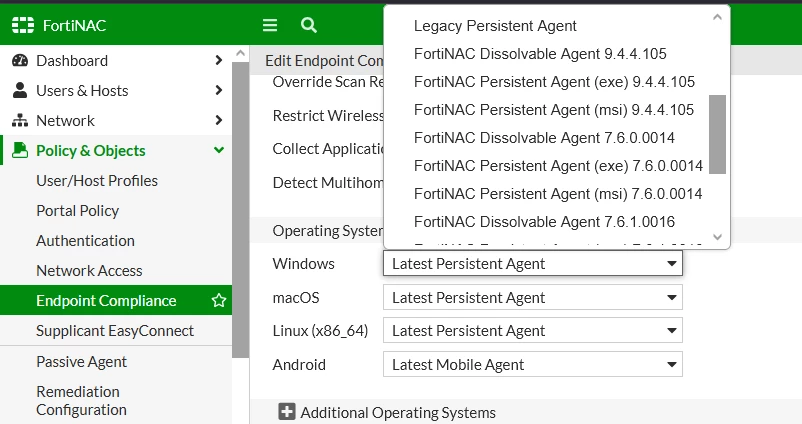Open User/Host Profiles page
802x424 pixels.
97,181
